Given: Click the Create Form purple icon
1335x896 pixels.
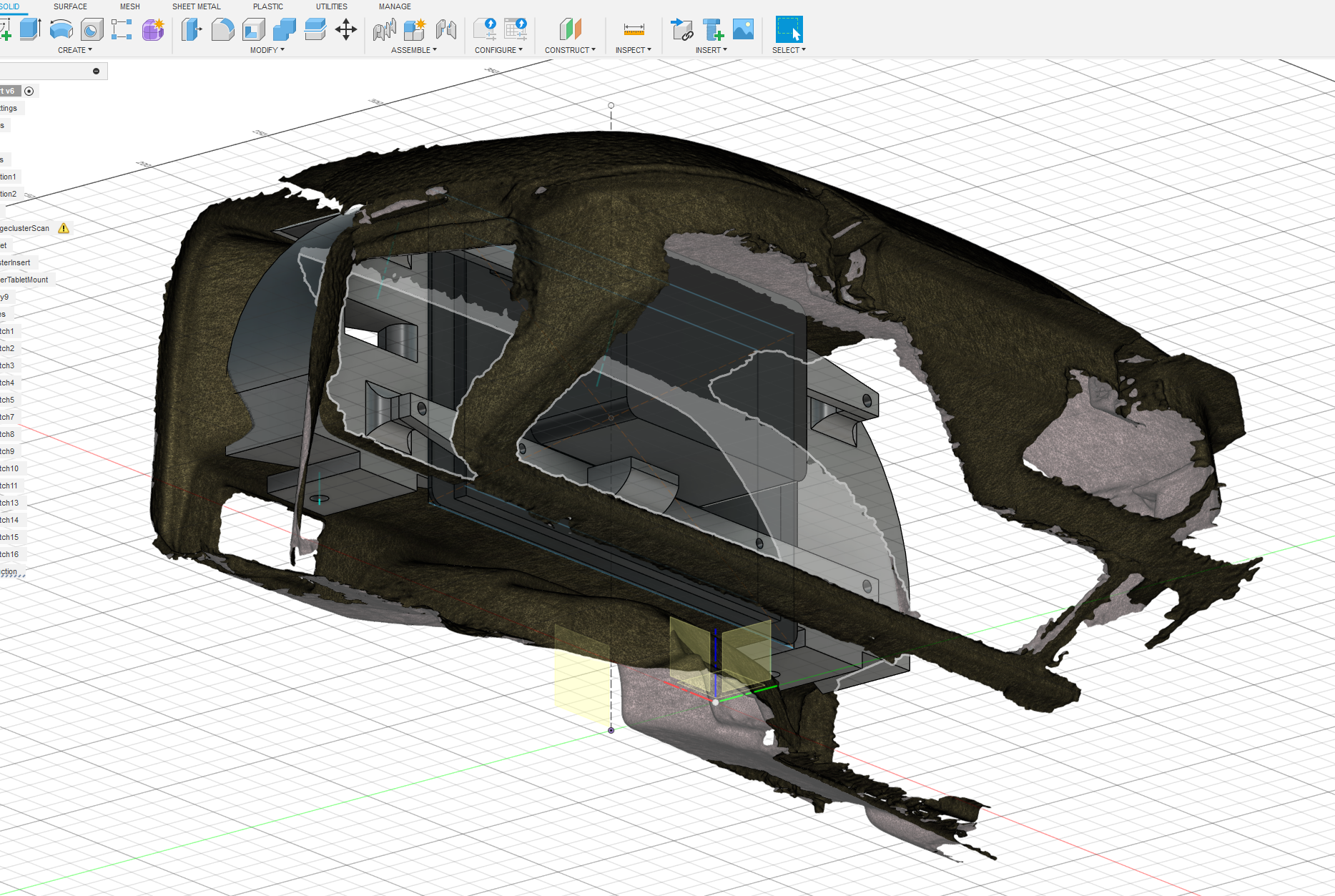Looking at the screenshot, I should click(x=153, y=29).
